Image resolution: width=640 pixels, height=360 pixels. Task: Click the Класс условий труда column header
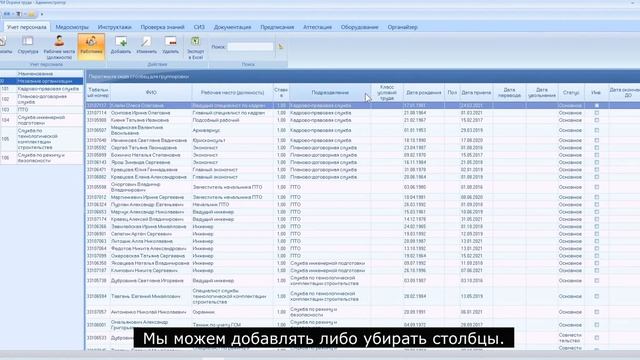point(387,93)
